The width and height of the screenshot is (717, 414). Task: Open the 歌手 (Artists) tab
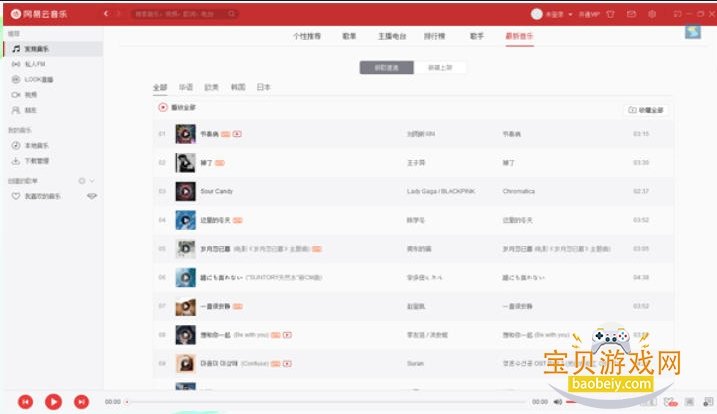click(477, 36)
